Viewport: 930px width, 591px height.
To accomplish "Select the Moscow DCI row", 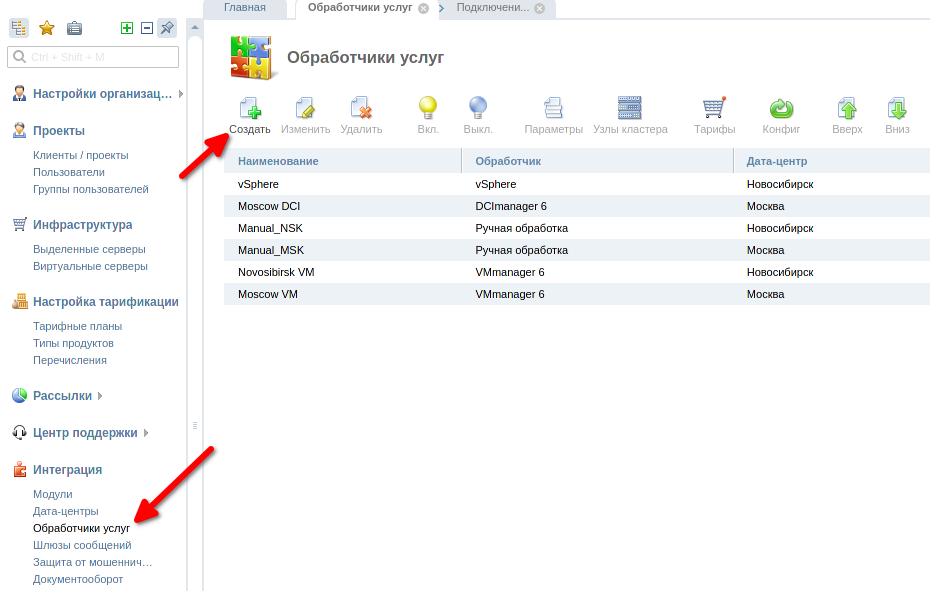I will coord(577,206).
